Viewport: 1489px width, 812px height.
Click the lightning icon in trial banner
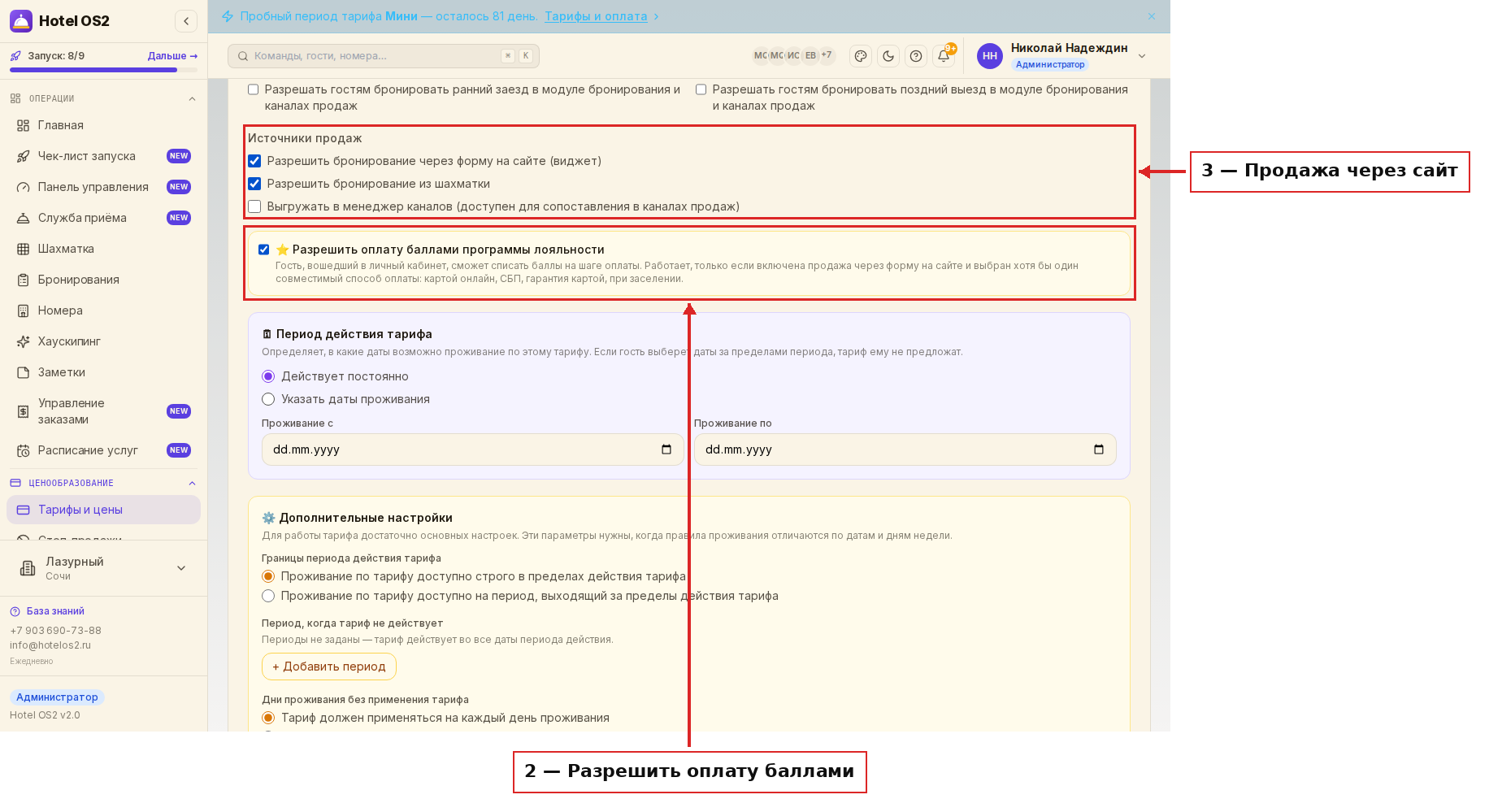[x=228, y=16]
